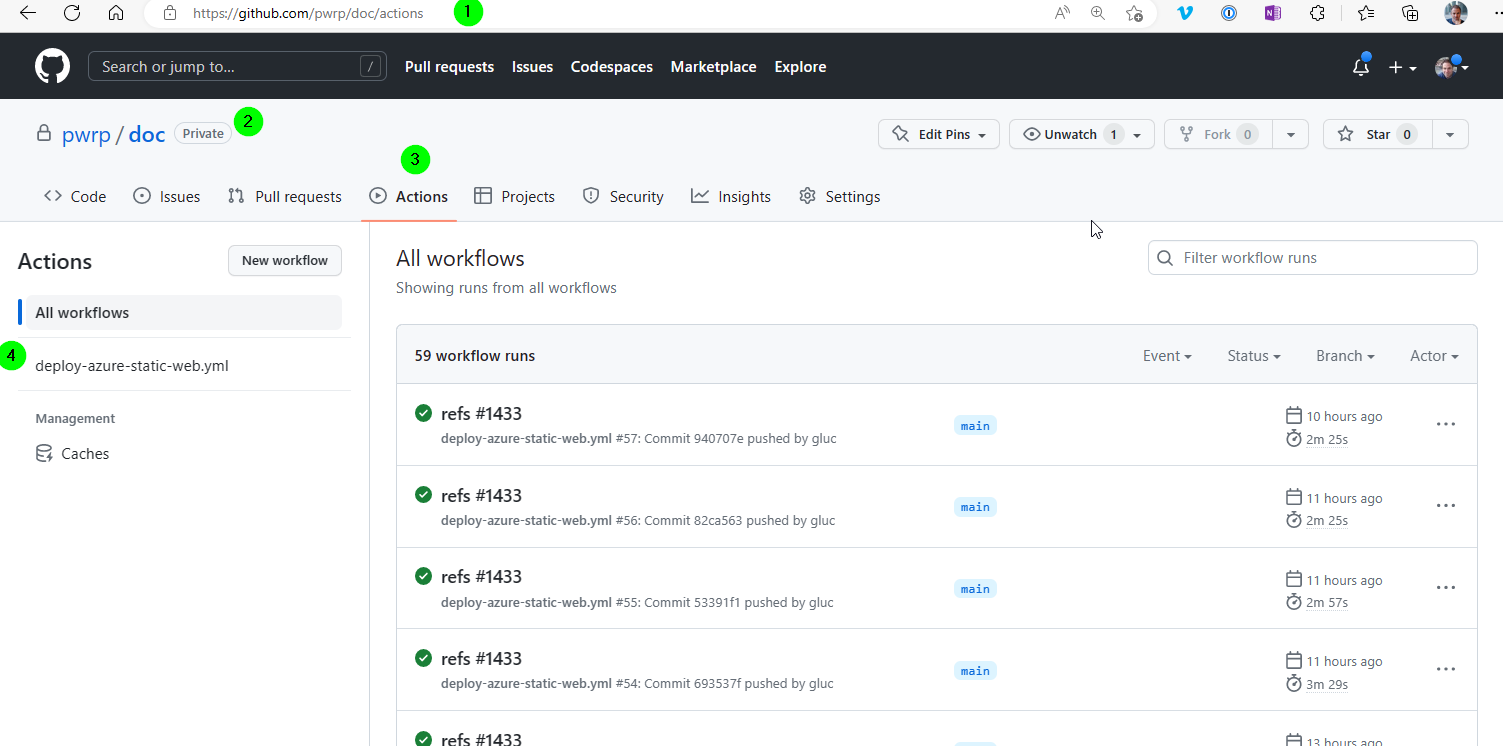
Task: Select the Actions tab
Action: click(409, 196)
